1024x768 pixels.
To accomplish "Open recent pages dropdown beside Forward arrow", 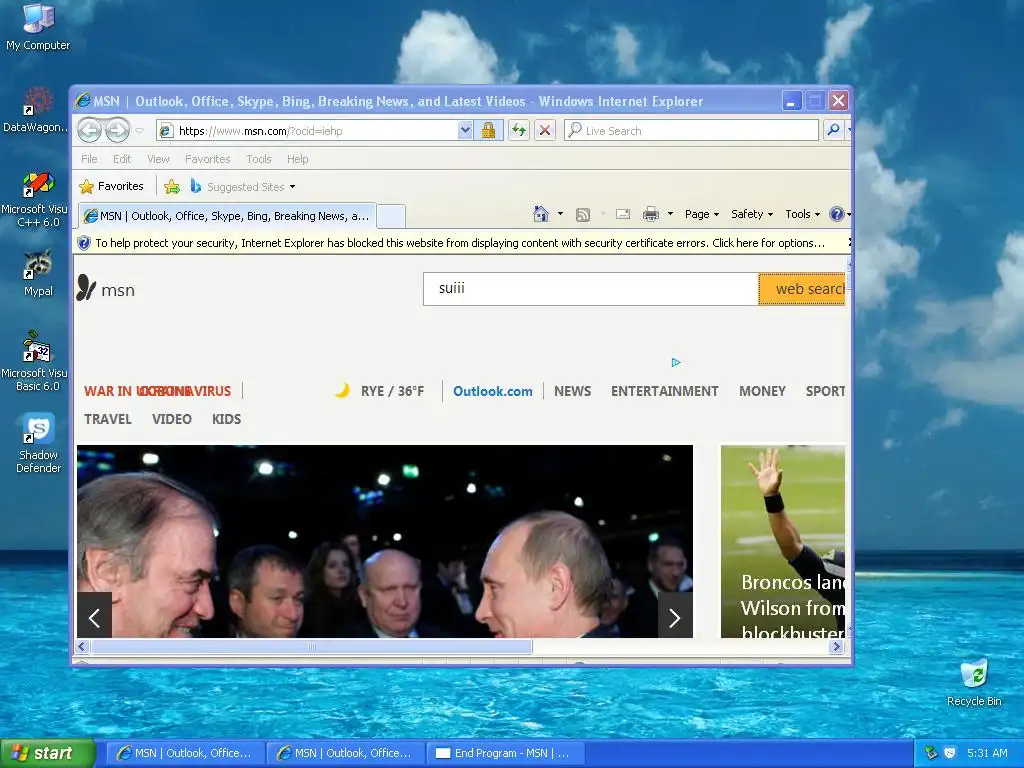I will [x=140, y=131].
